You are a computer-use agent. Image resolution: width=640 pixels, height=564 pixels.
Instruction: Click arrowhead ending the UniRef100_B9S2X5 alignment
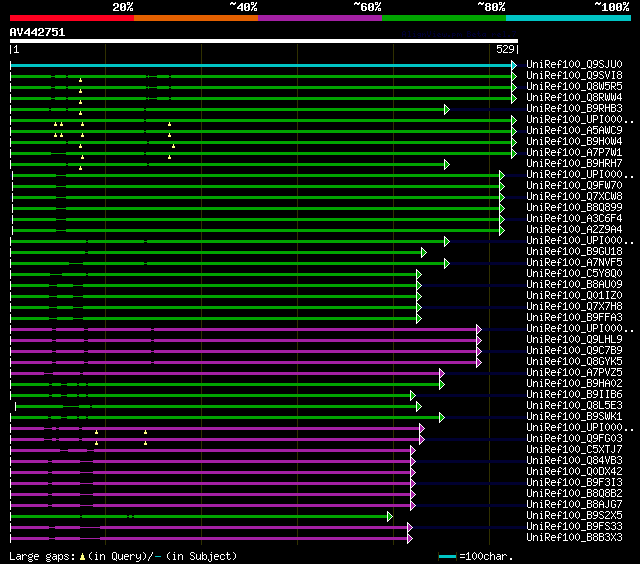(x=390, y=517)
